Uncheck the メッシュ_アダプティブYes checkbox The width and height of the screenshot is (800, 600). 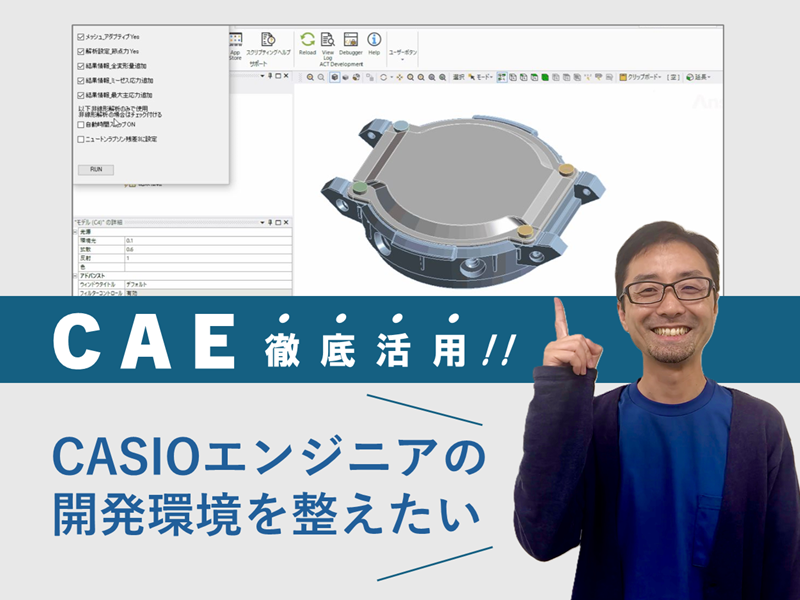81,36
